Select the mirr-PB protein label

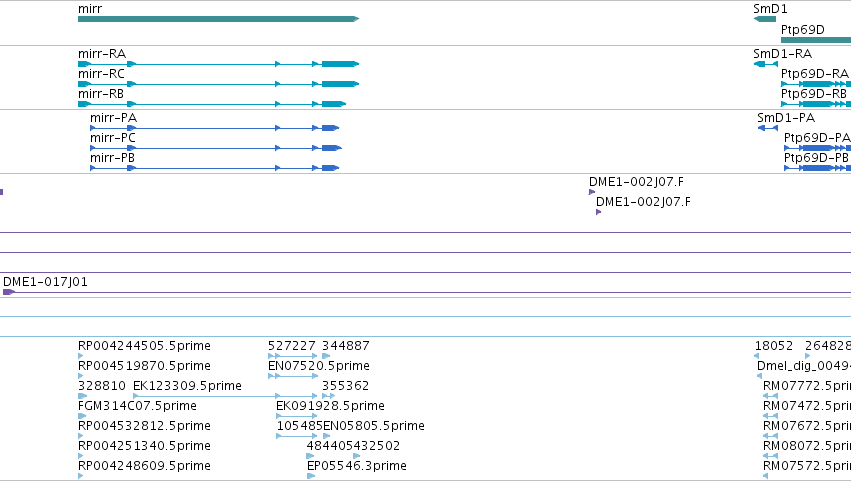point(112,158)
